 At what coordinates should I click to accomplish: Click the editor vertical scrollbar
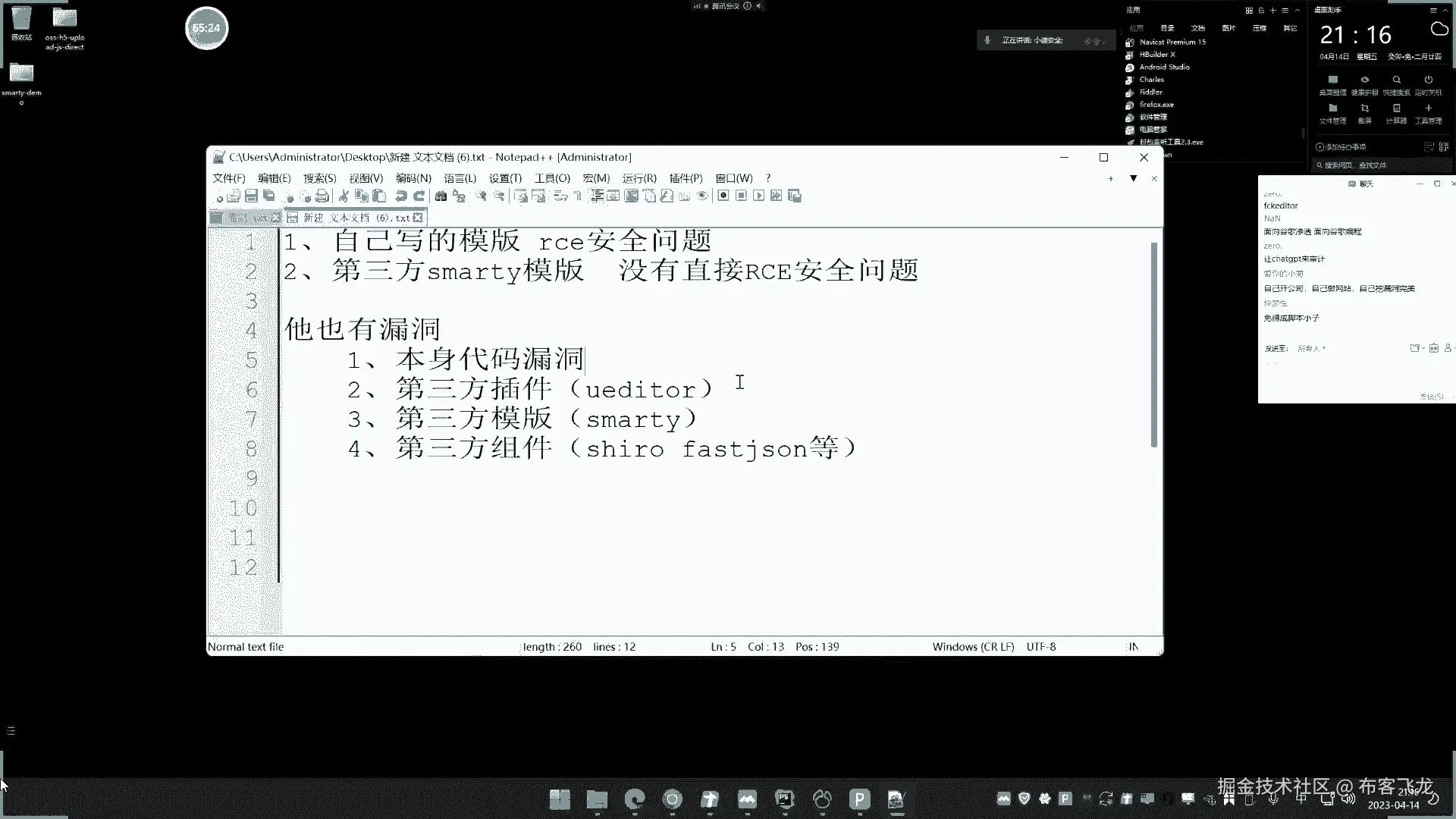[1154, 345]
